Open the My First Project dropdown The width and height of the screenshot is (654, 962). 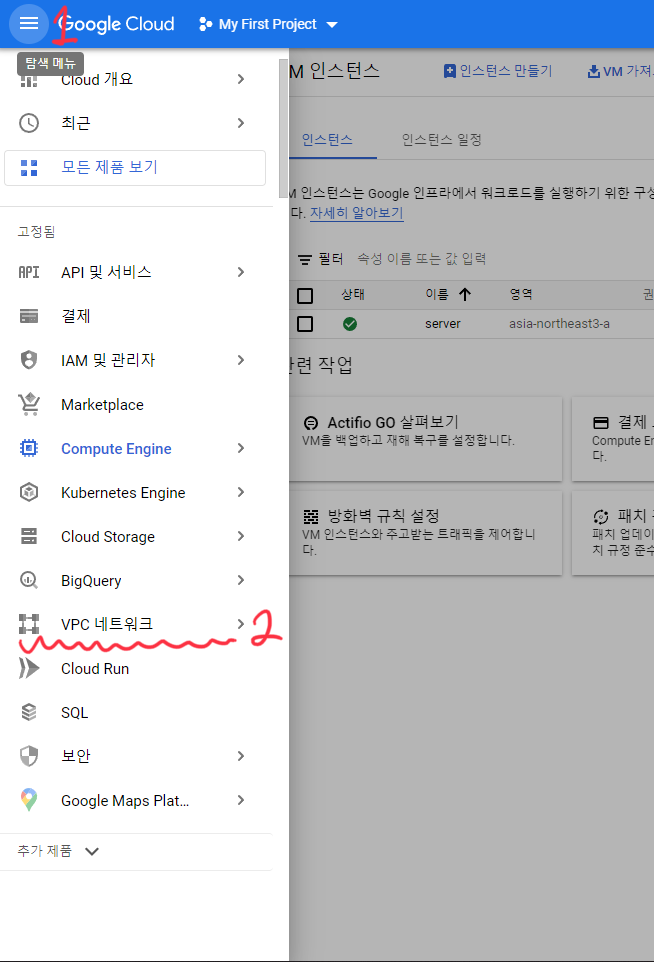[269, 24]
